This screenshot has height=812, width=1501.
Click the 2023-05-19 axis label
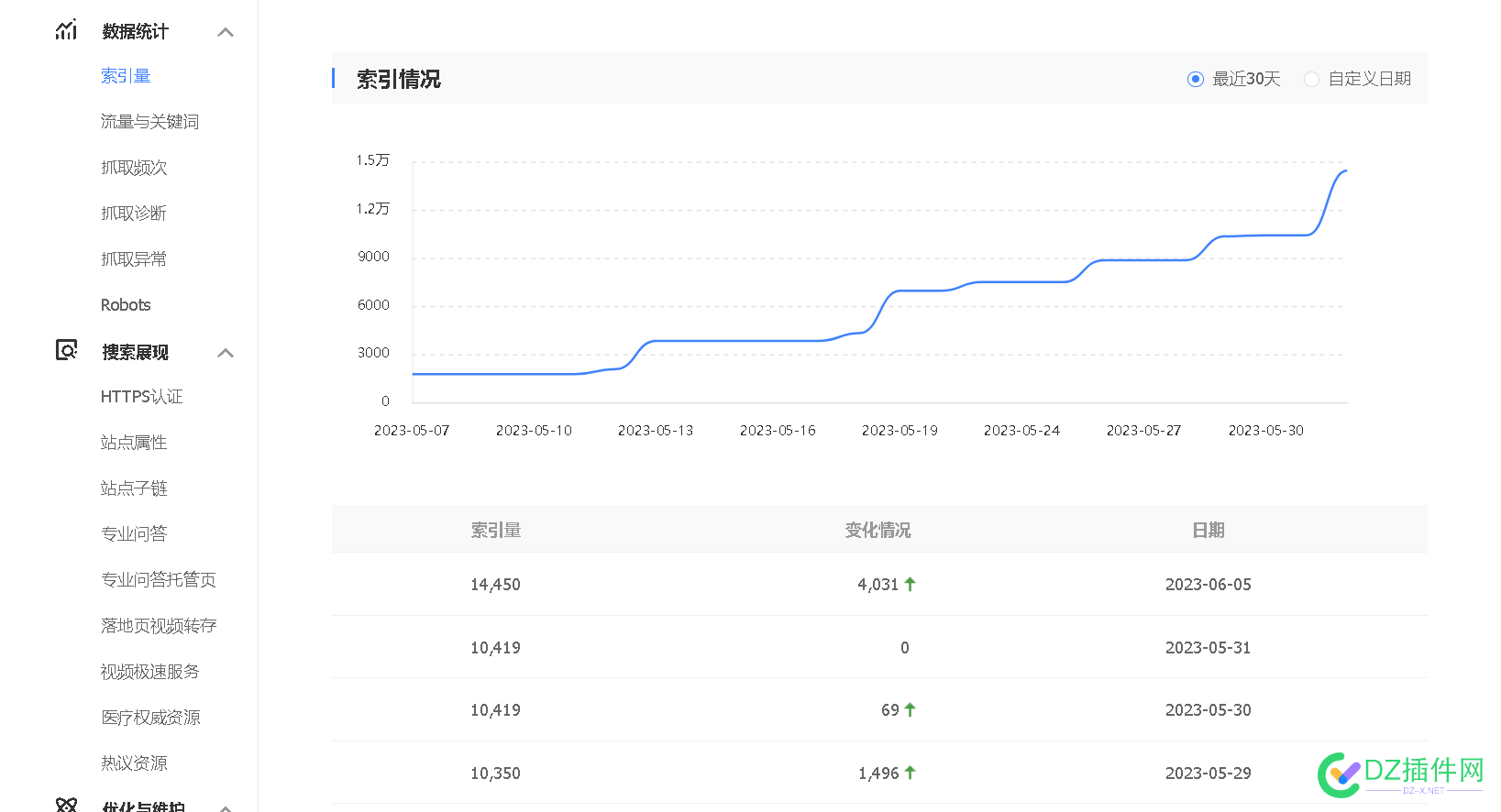coord(899,431)
